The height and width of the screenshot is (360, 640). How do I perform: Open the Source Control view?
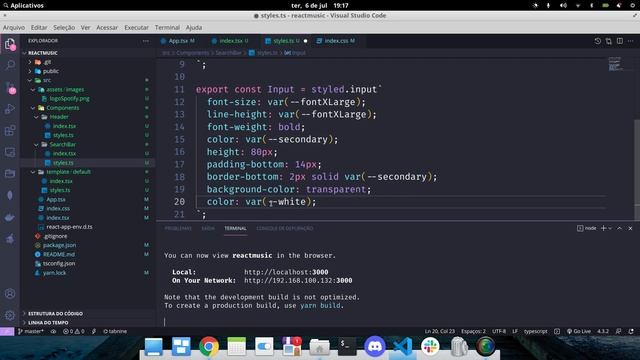point(10,87)
